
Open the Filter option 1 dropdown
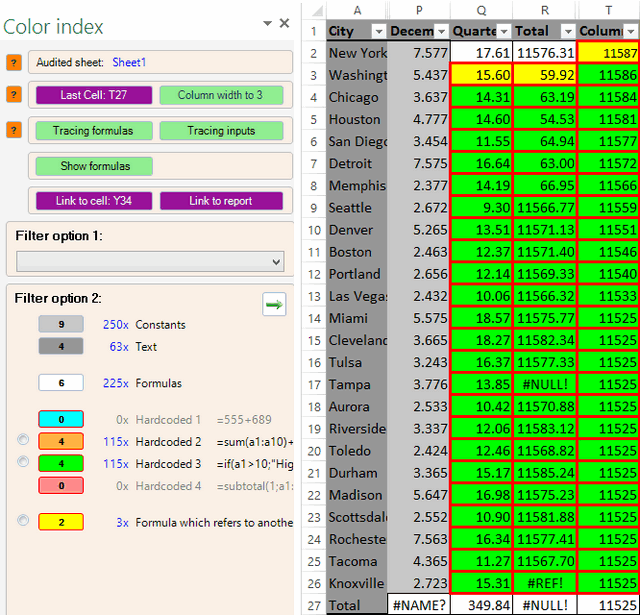pos(150,262)
